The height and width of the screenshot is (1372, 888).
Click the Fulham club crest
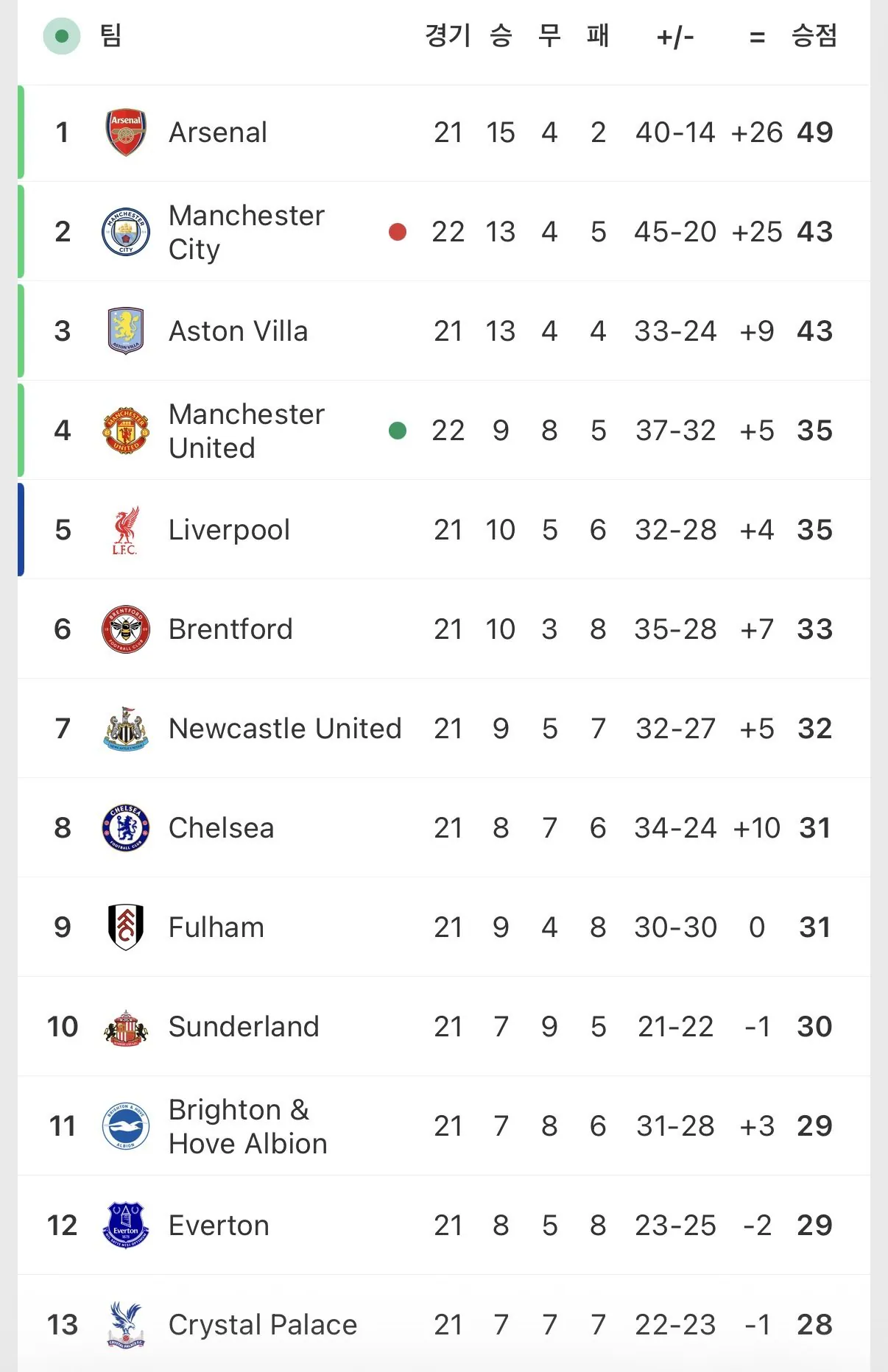point(126,927)
